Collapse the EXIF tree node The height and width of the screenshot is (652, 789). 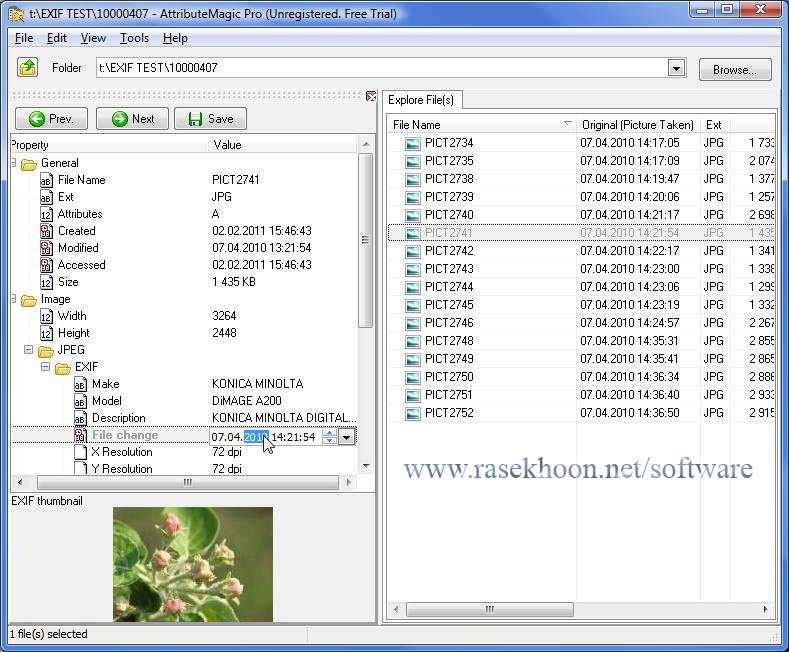pyautogui.click(x=45, y=367)
